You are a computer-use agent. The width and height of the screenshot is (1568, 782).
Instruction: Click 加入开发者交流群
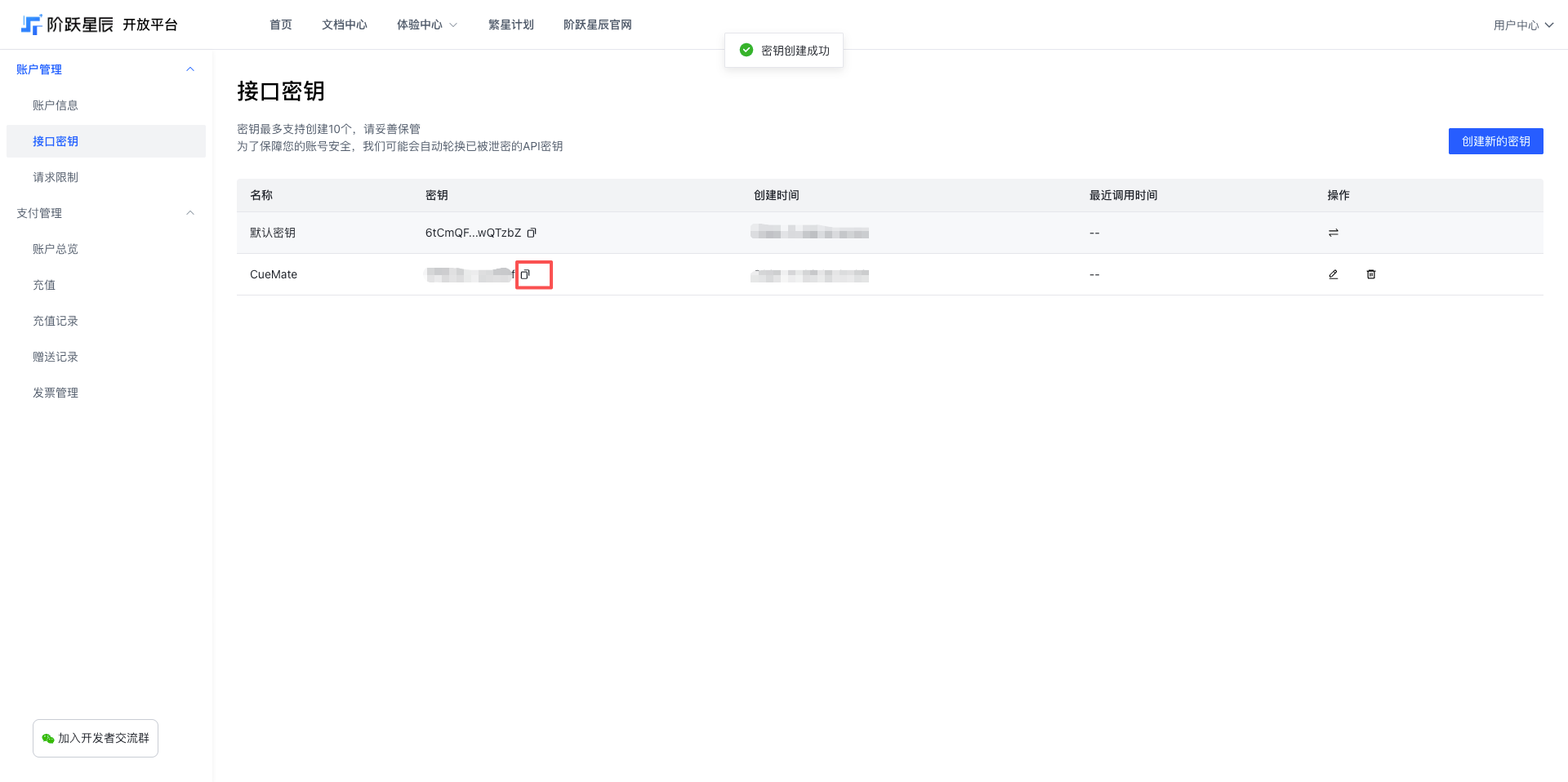pyautogui.click(x=95, y=738)
